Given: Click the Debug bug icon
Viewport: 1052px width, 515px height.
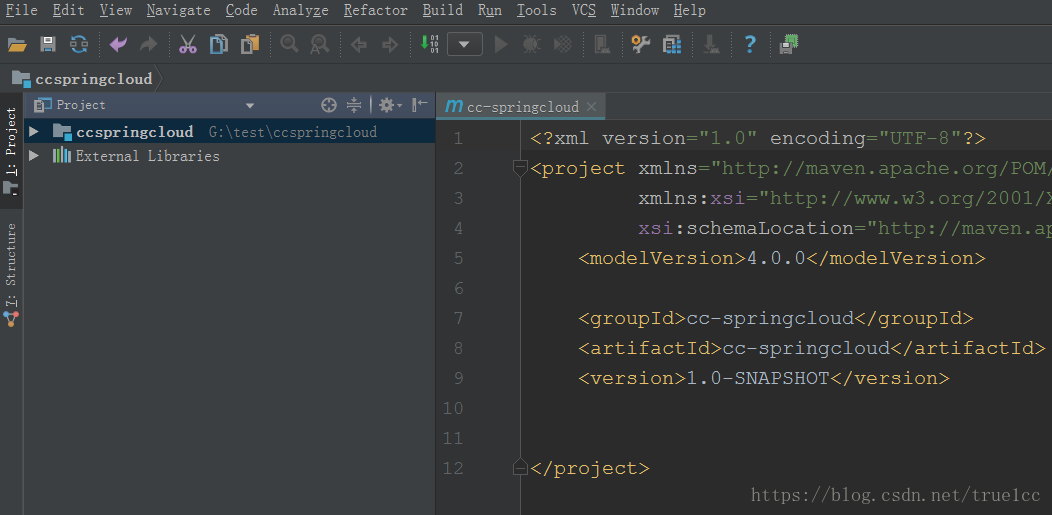Looking at the screenshot, I should [531, 45].
